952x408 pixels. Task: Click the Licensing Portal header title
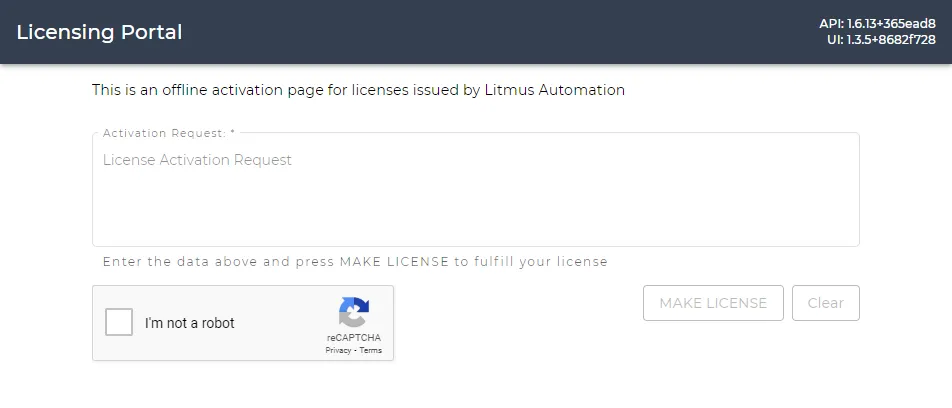[x=99, y=32]
